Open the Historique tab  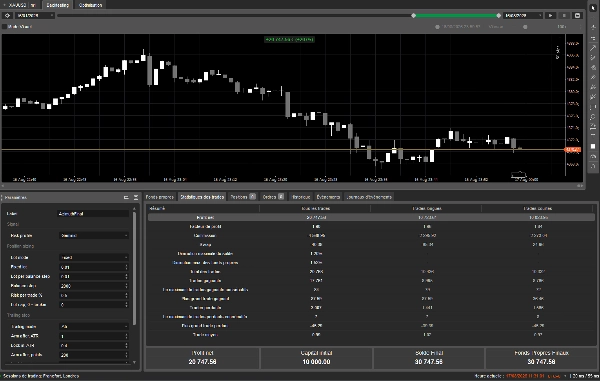(301, 197)
